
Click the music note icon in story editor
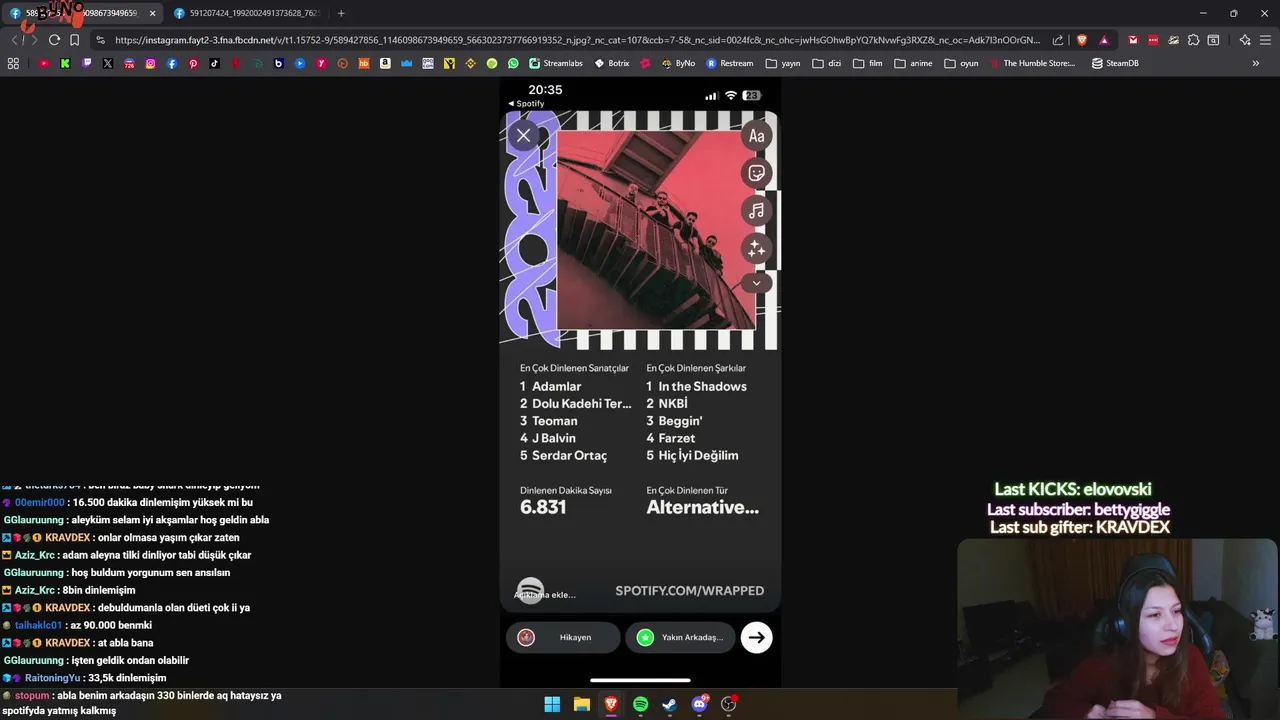point(757,210)
